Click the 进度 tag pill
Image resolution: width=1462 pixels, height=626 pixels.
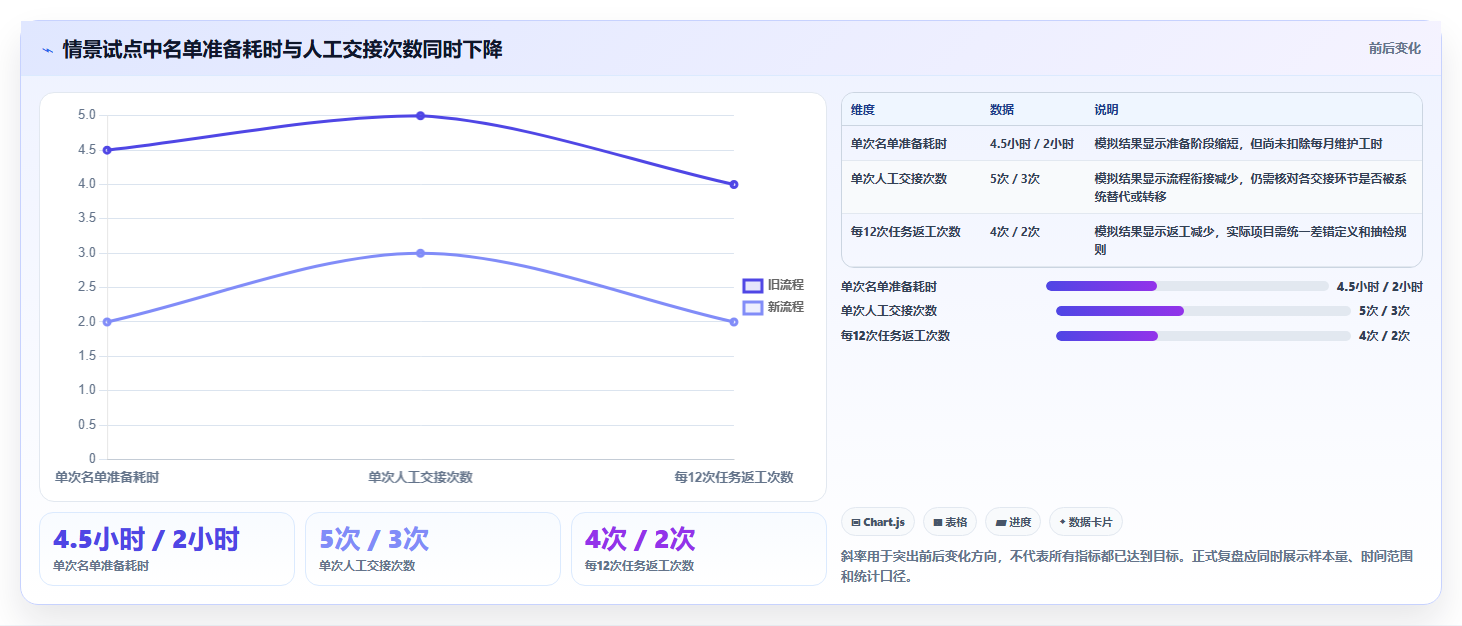(x=1013, y=522)
